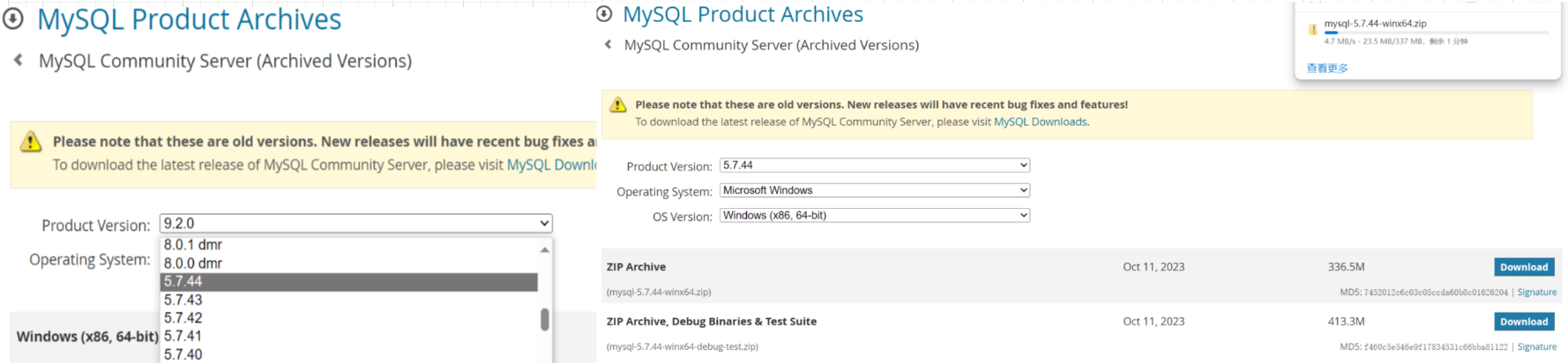Click the download circle icon beside right heading

click(x=604, y=14)
